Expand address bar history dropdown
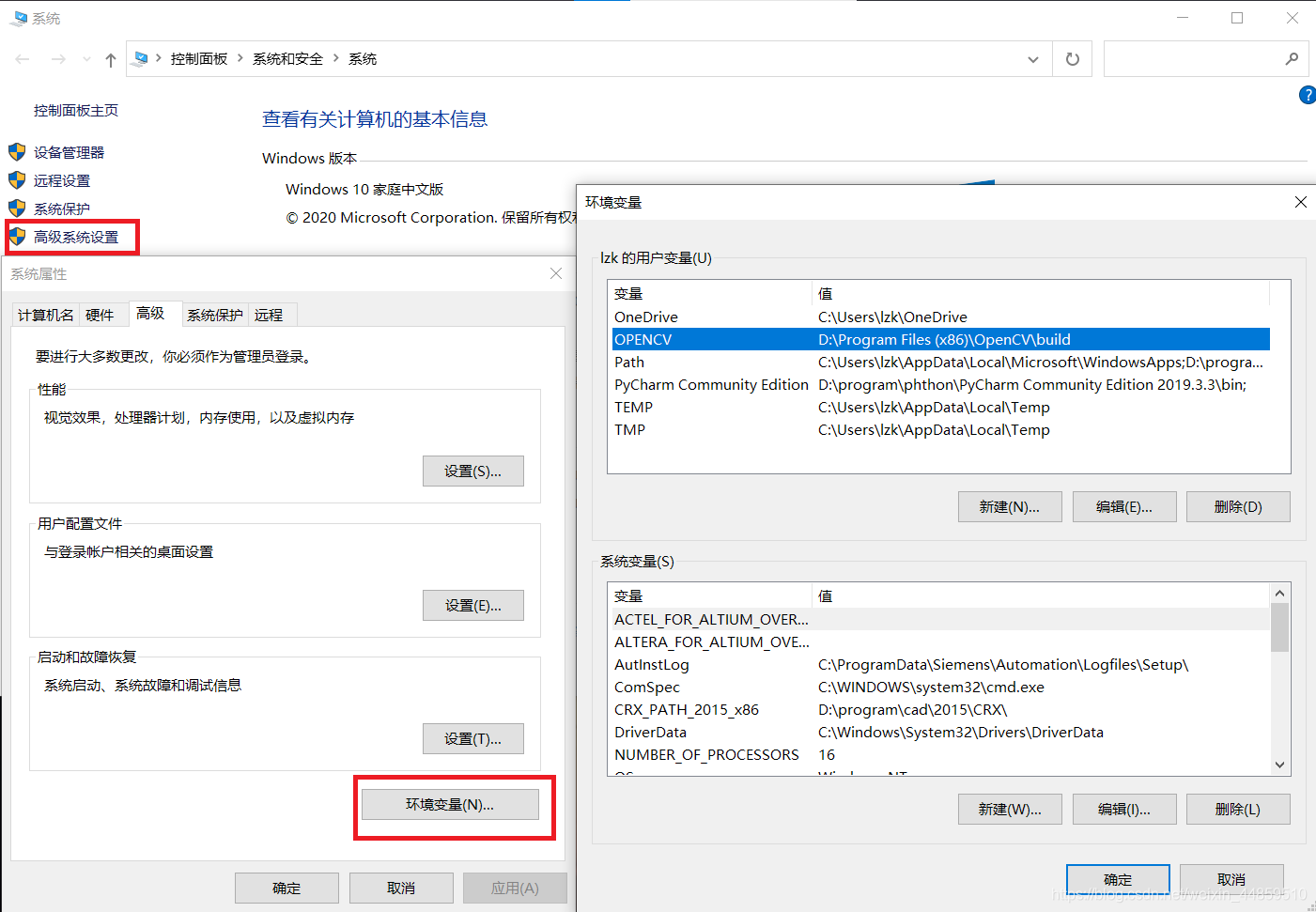 1033,59
